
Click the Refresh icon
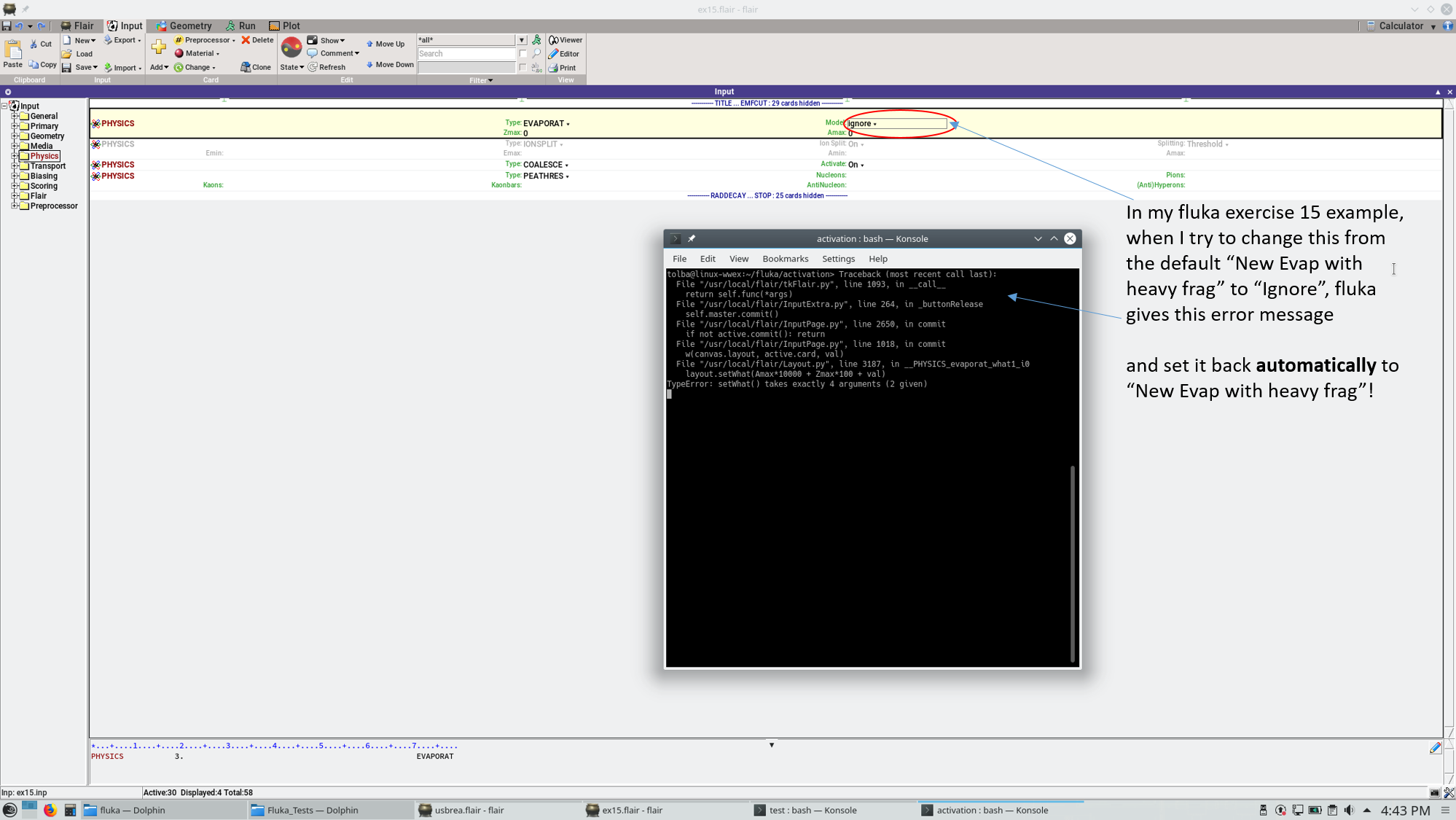[x=313, y=67]
